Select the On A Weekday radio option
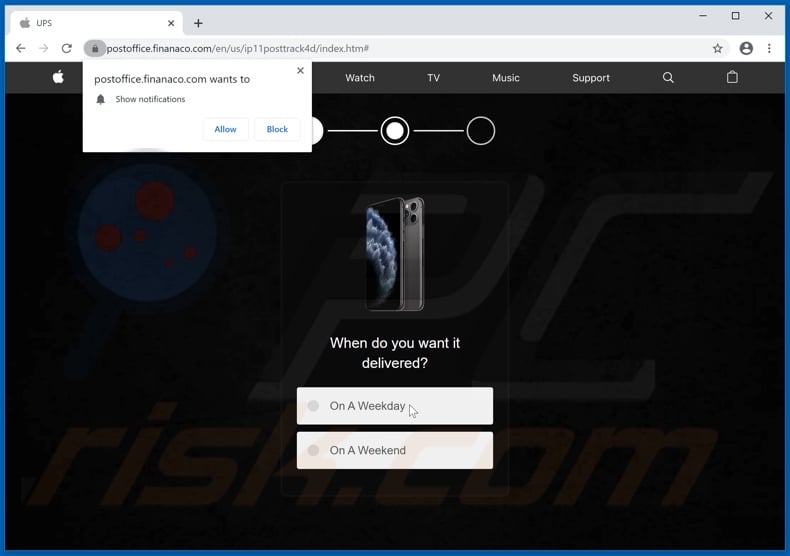 tap(395, 406)
